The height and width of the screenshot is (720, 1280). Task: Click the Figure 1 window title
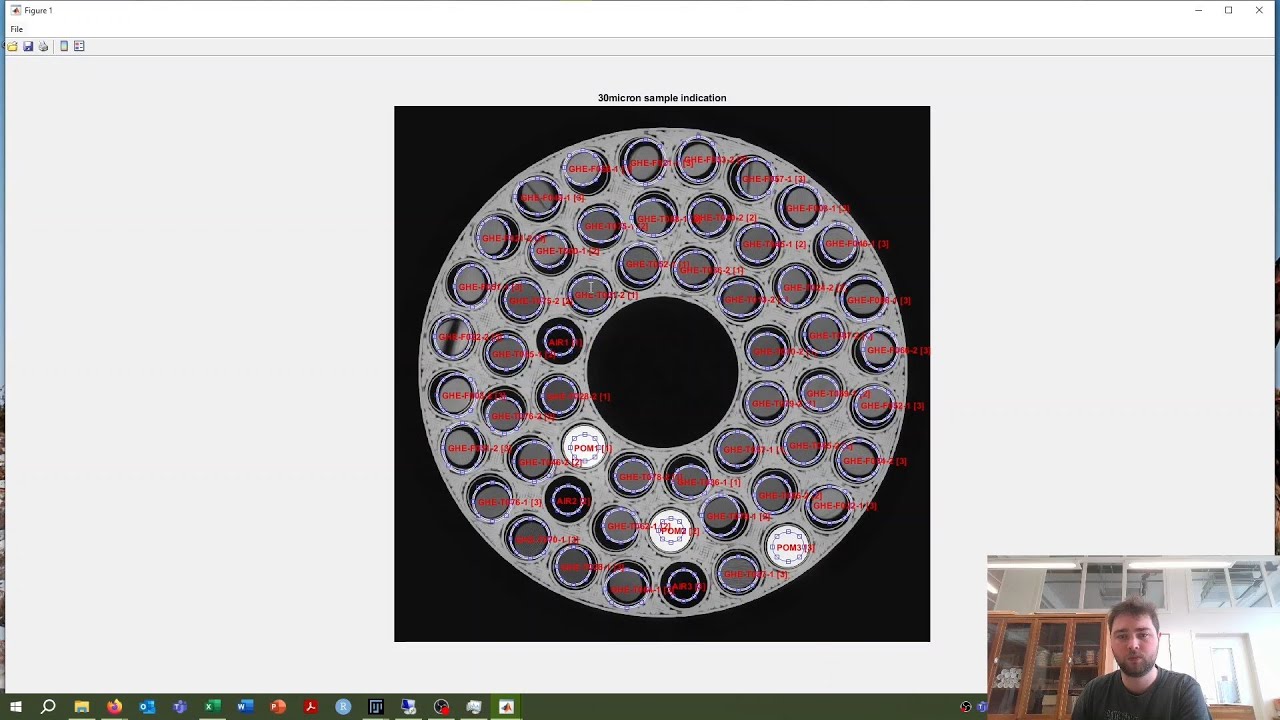[39, 10]
